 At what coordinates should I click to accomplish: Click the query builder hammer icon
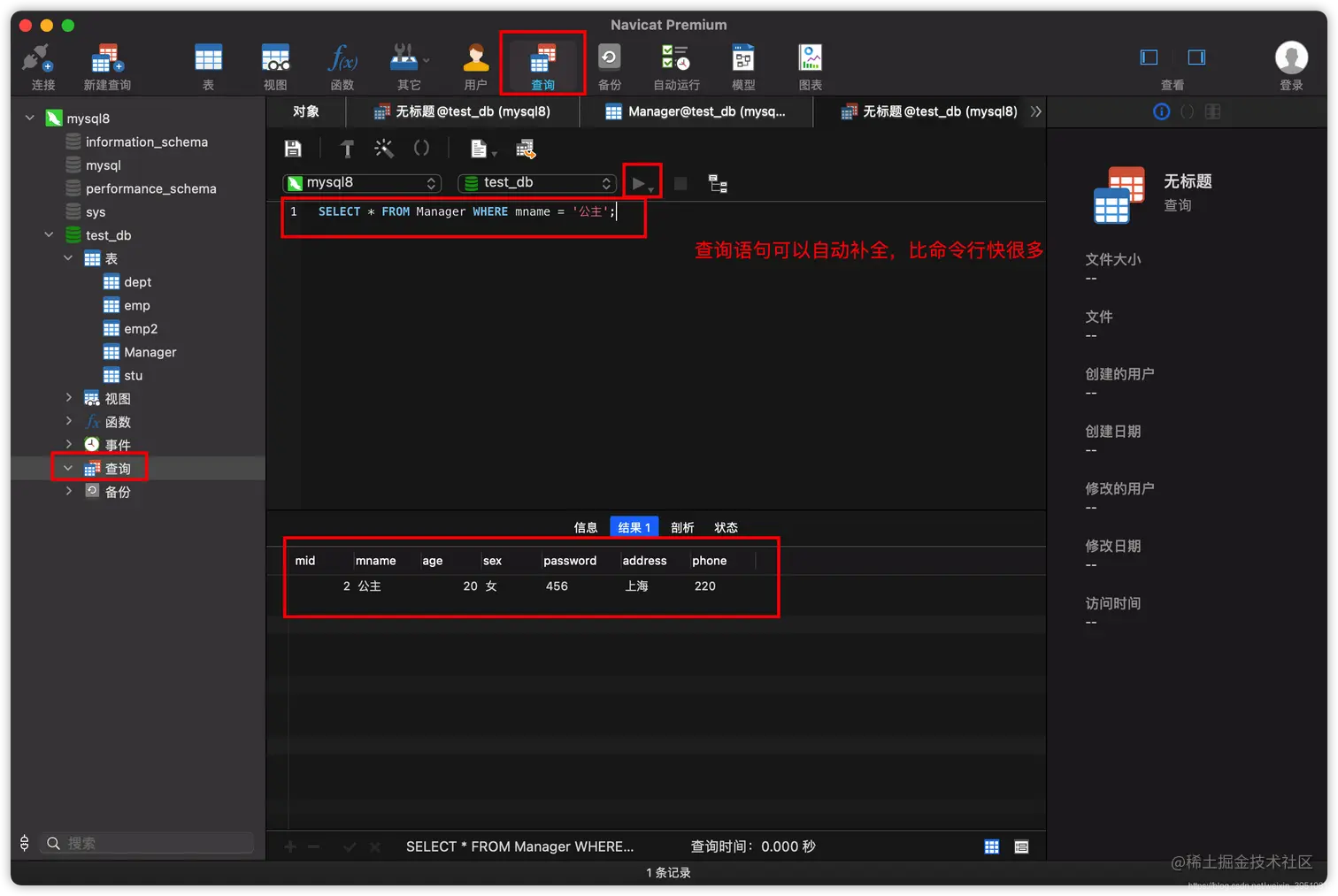point(347,149)
